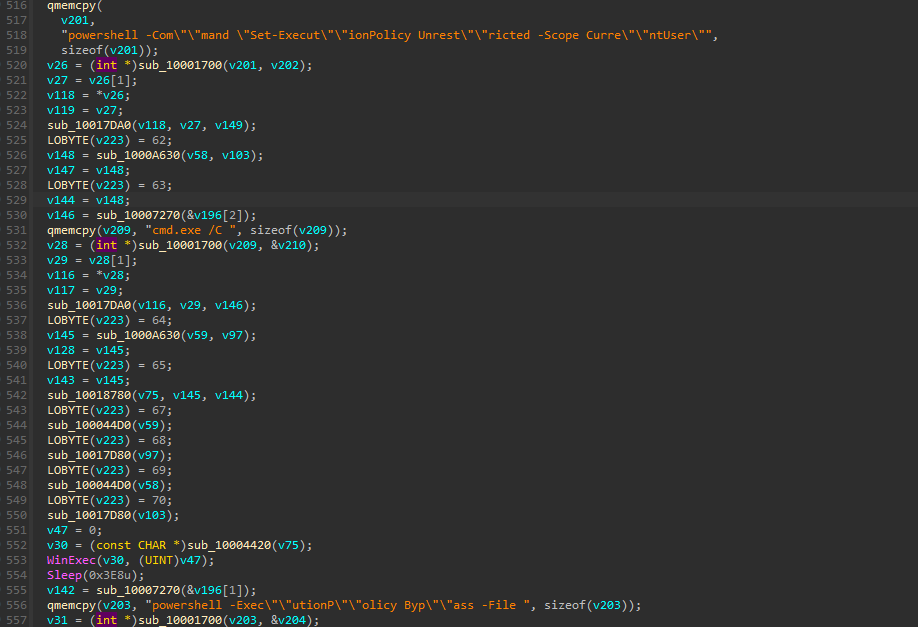This screenshot has width=918, height=627.
Task: Click sub_10017D80 on line 550
Action: click(89, 515)
